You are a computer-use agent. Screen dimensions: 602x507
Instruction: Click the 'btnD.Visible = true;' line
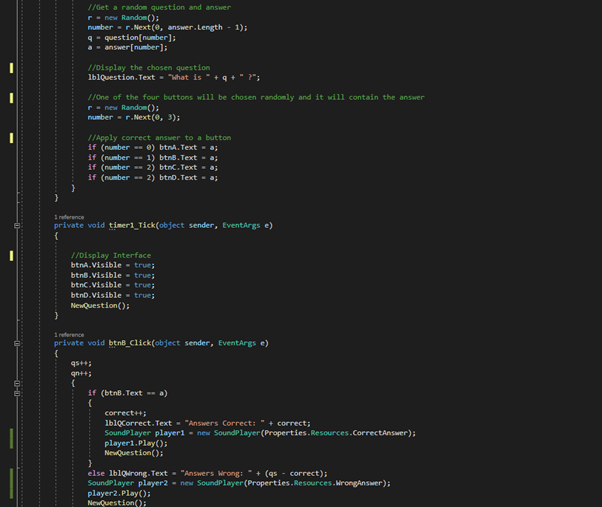click(x=113, y=295)
